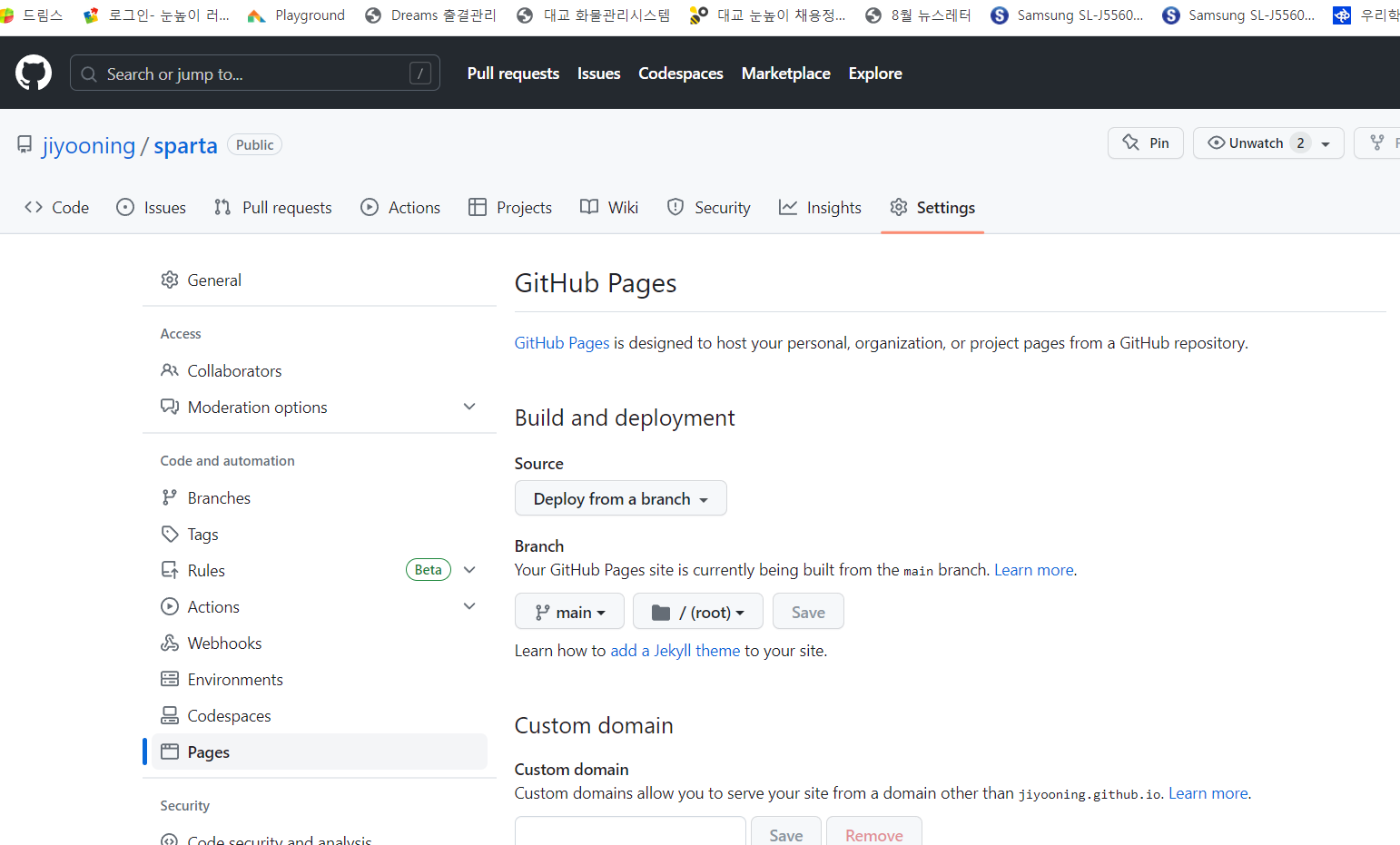This screenshot has height=845, width=1400.
Task: Expand Moderation options chevron
Action: pyautogui.click(x=469, y=407)
